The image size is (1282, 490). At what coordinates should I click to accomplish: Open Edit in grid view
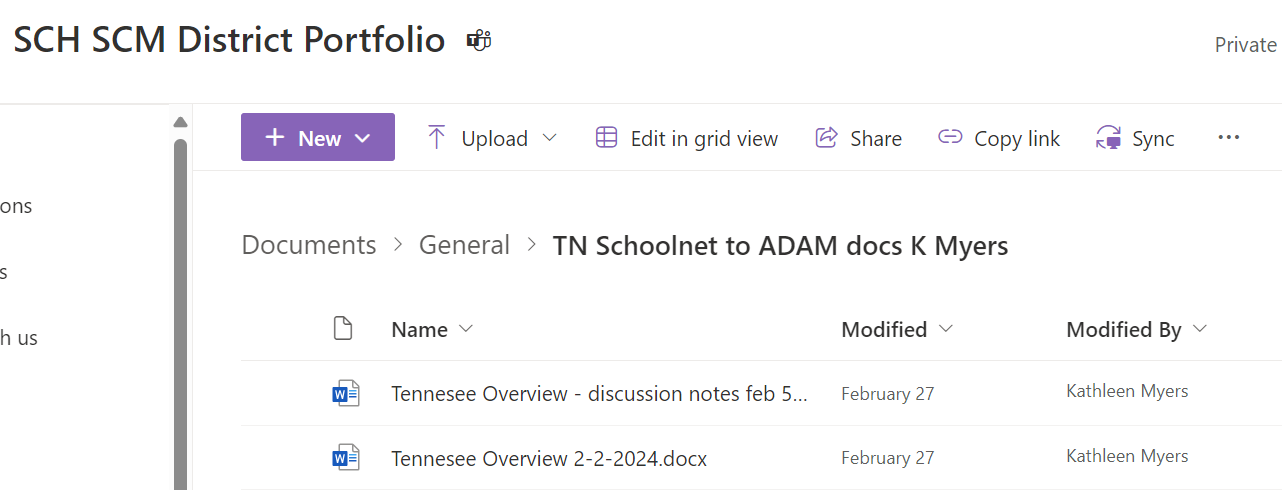(686, 138)
